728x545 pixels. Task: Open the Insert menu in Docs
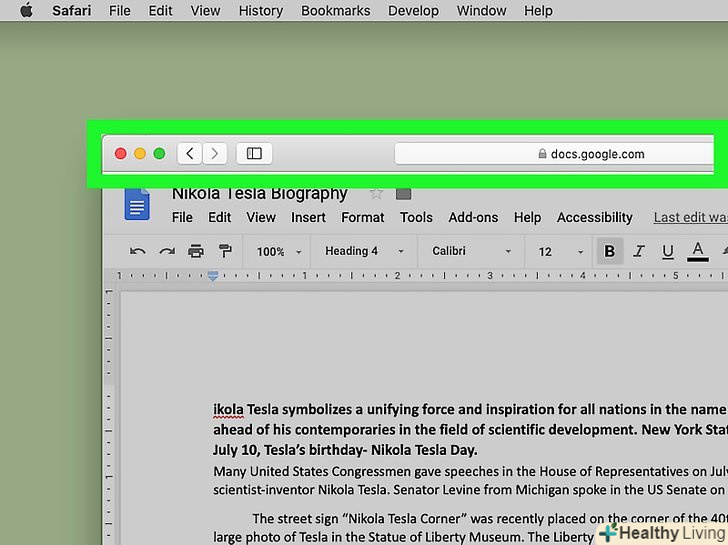point(308,217)
